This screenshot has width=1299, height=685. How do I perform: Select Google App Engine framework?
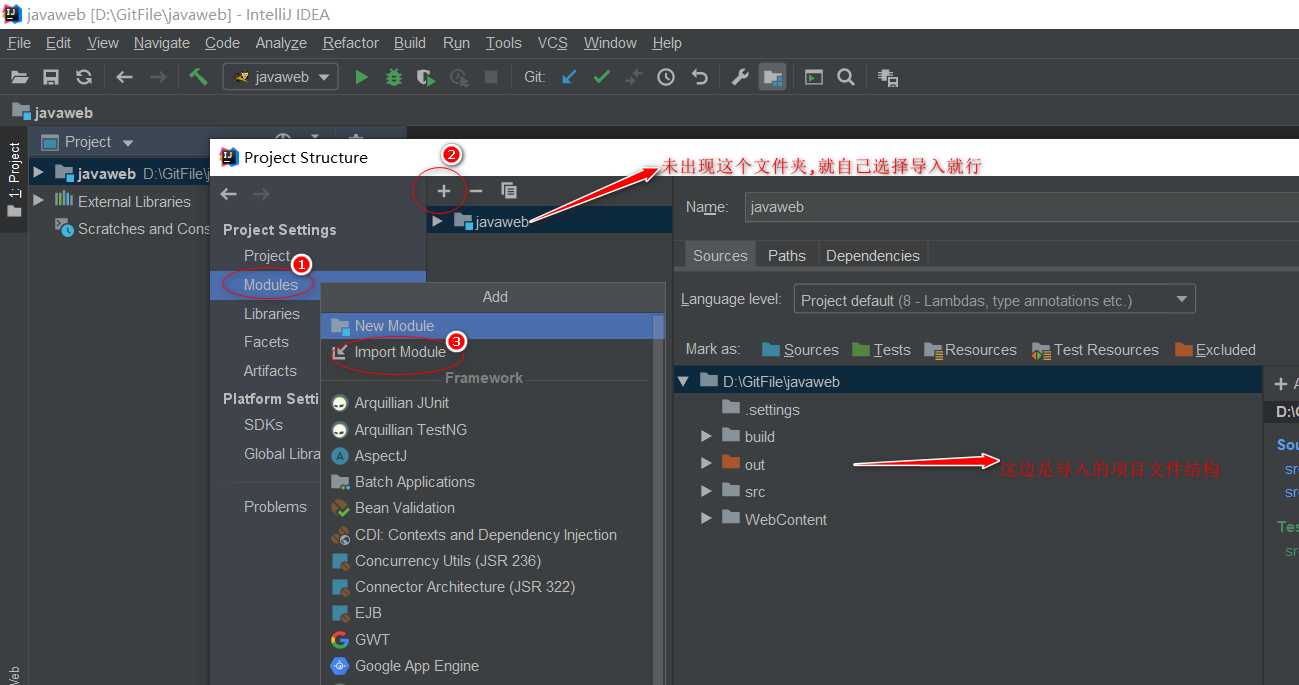(x=417, y=666)
